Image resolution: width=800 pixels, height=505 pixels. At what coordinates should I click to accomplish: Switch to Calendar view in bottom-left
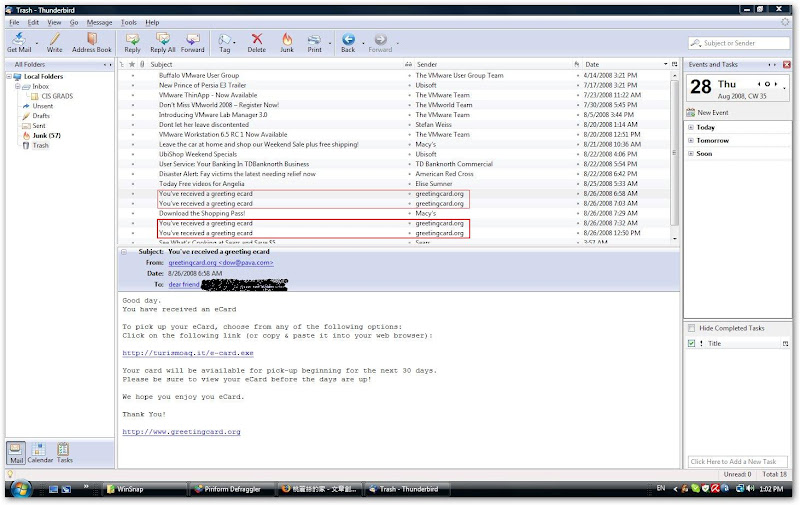pos(39,453)
